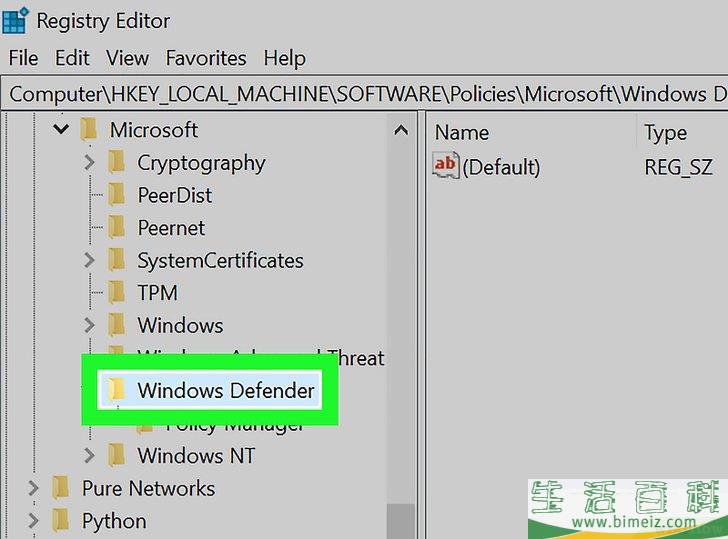Select the Microsoft key label
This screenshot has height=539, width=728.
click(x=154, y=130)
